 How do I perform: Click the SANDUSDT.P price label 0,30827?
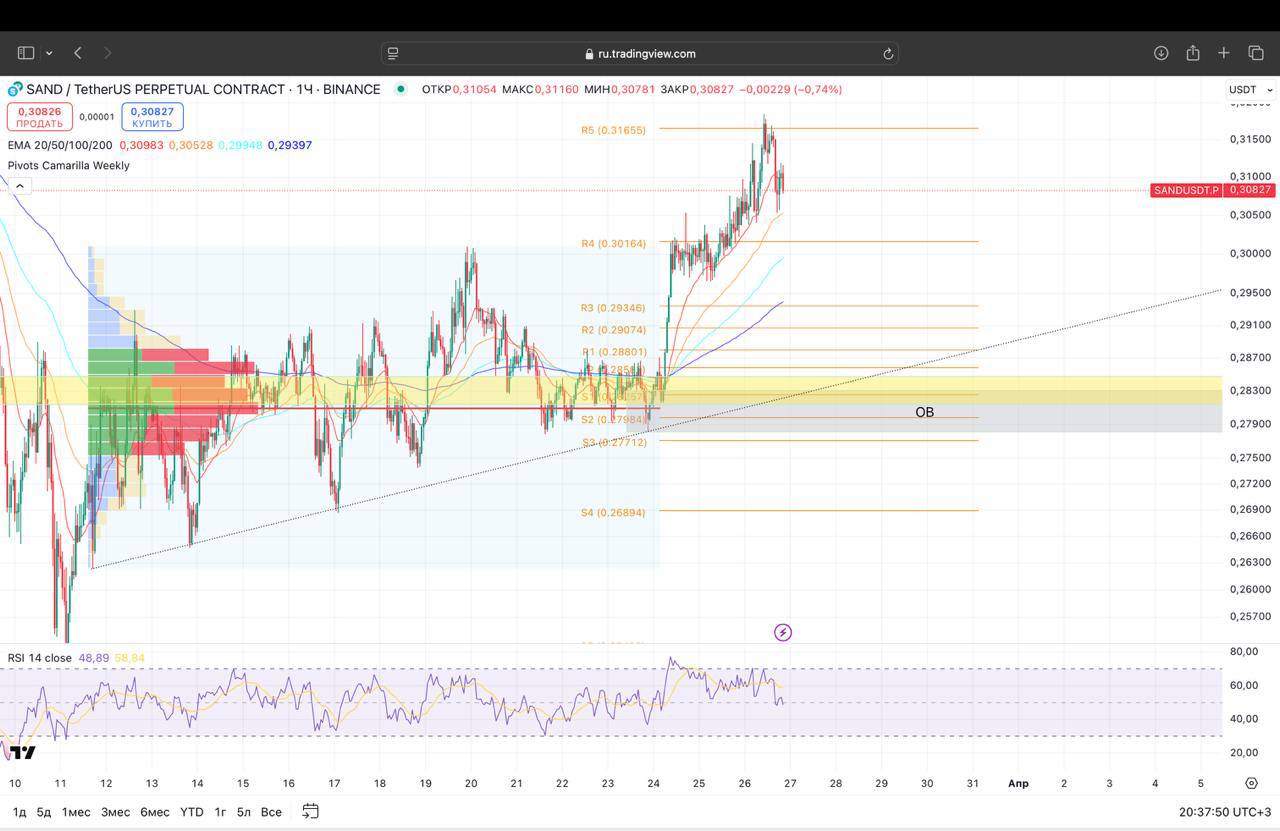(1212, 190)
